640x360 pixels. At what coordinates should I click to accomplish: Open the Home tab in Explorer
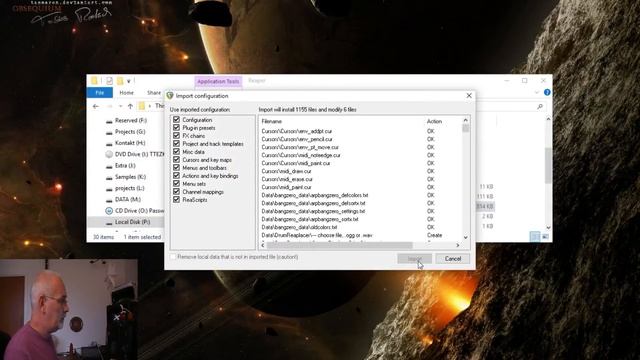[x=127, y=93]
